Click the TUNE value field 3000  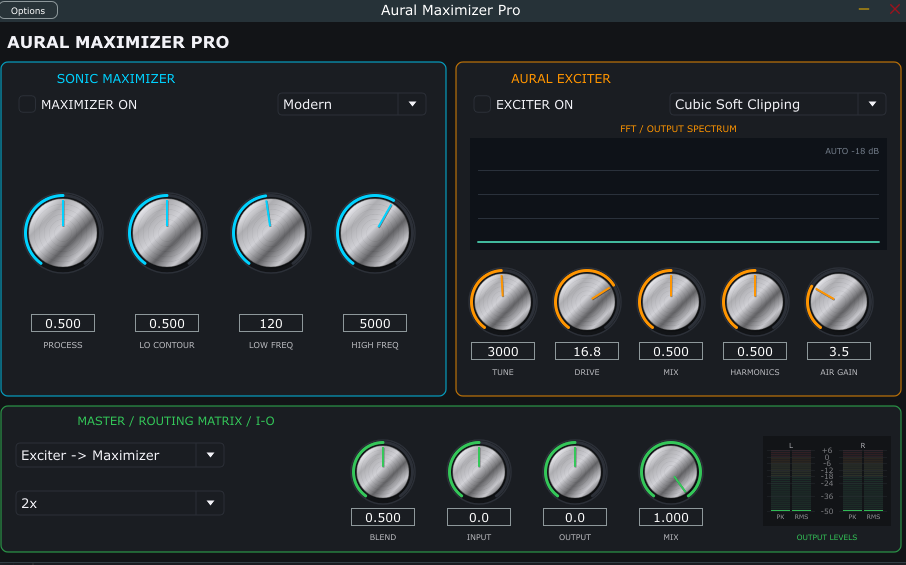click(x=503, y=351)
